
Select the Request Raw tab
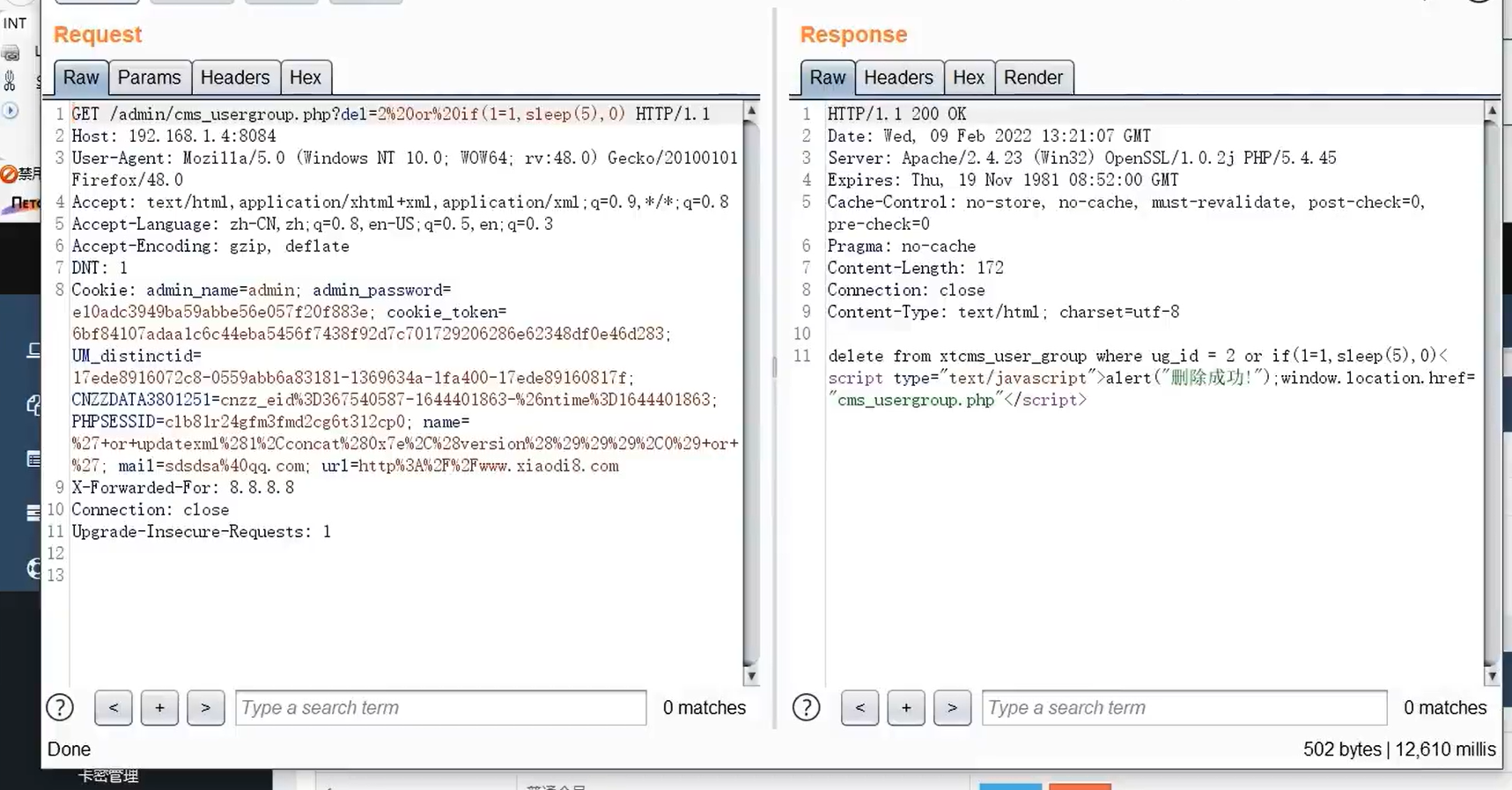(x=81, y=78)
